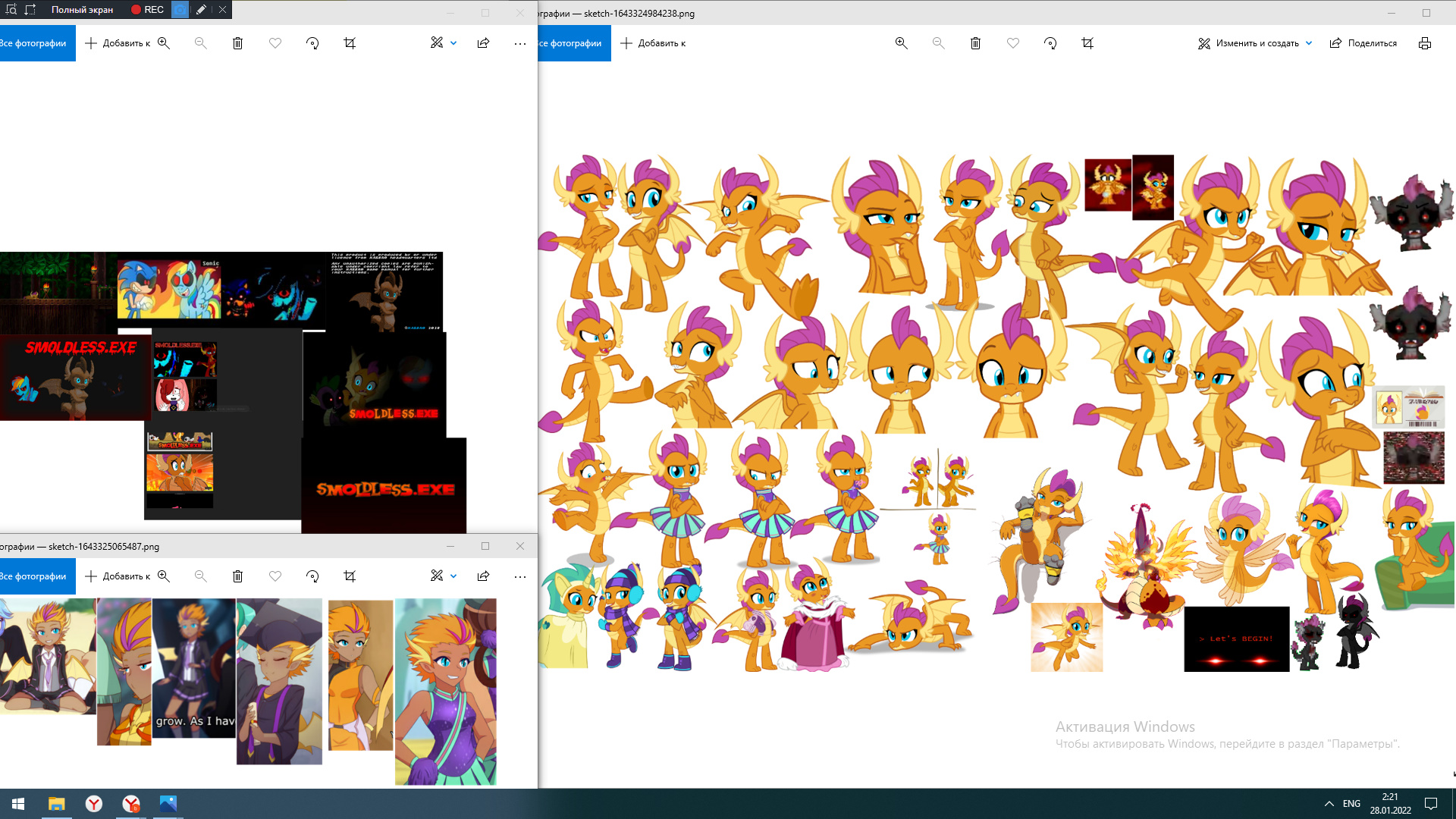Screen dimensions: 1456x819
Task: Rotate image in the right Photos window
Action: pyautogui.click(x=1050, y=43)
